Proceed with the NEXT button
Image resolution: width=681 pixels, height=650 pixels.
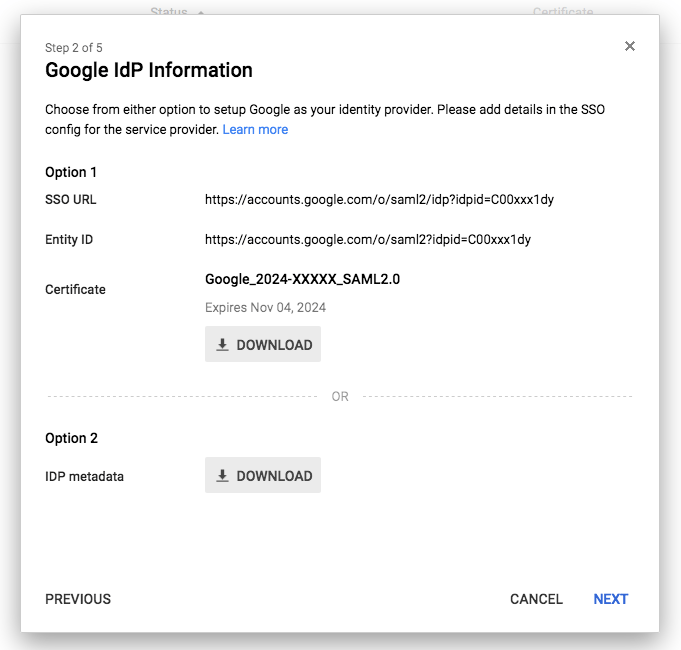pyautogui.click(x=611, y=599)
